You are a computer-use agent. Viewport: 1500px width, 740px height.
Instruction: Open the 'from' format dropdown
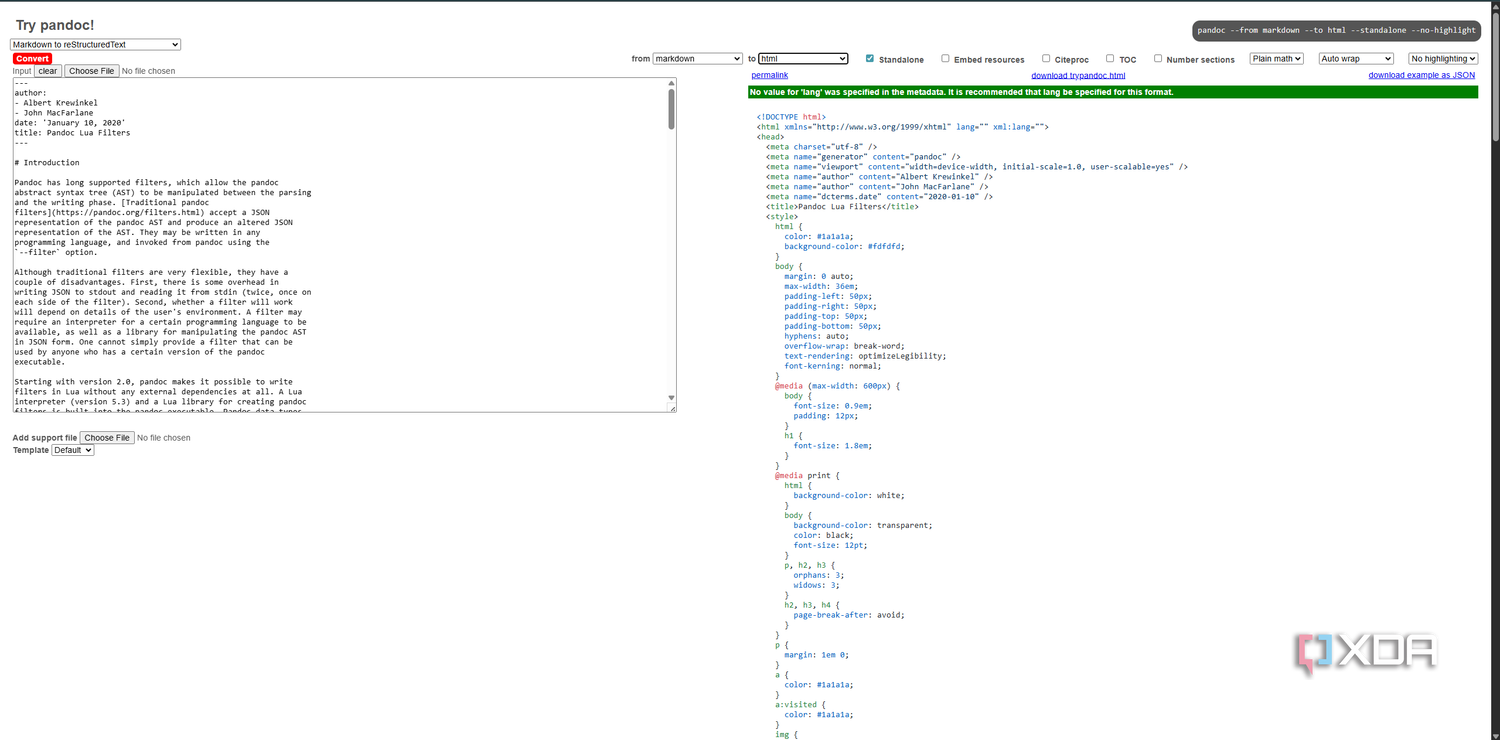pos(698,59)
